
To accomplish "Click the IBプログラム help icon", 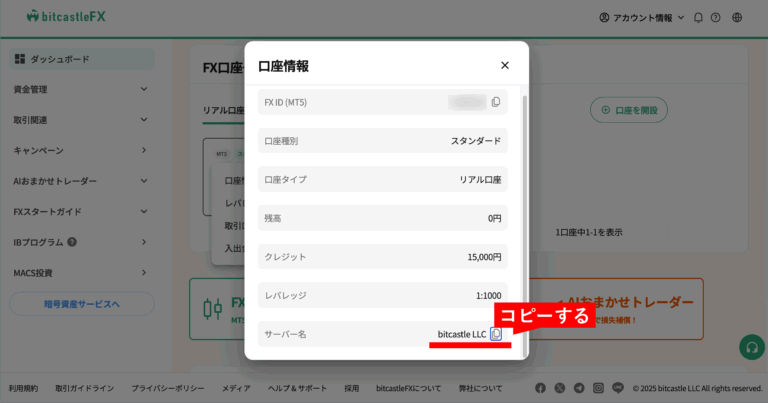I will tap(72, 242).
